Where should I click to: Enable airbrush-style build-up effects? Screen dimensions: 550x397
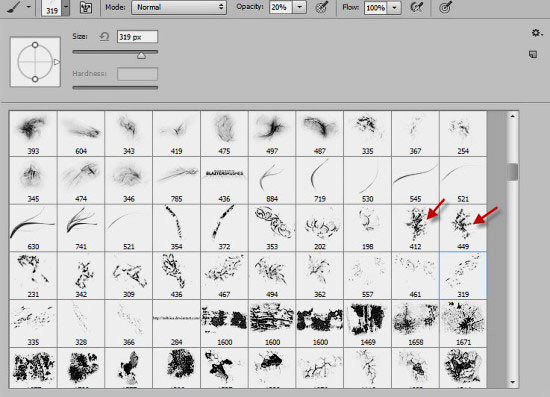416,7
